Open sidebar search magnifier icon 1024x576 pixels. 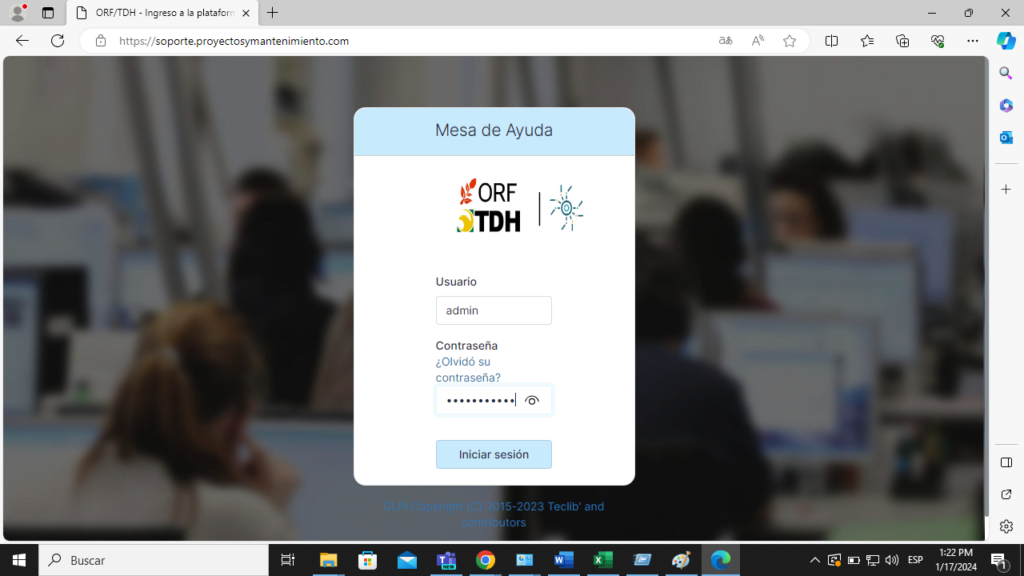tap(1006, 73)
